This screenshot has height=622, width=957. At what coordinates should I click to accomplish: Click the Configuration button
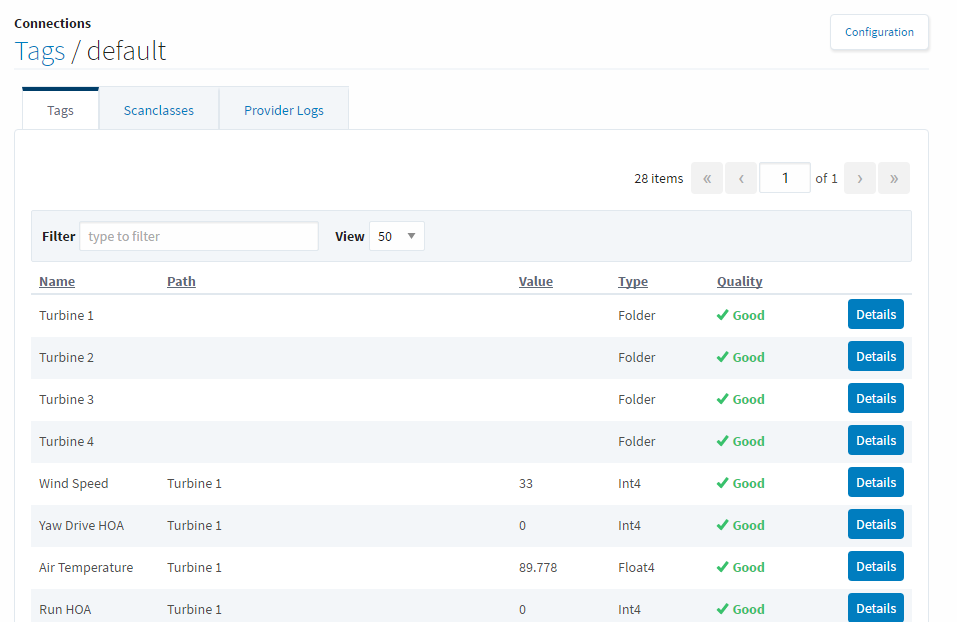[x=879, y=32]
